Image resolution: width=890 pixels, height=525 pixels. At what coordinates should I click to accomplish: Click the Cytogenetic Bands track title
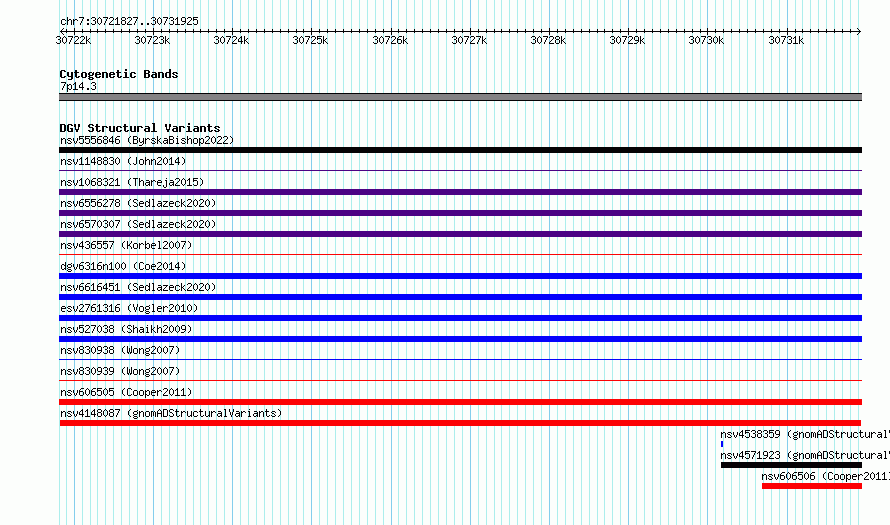coord(119,74)
